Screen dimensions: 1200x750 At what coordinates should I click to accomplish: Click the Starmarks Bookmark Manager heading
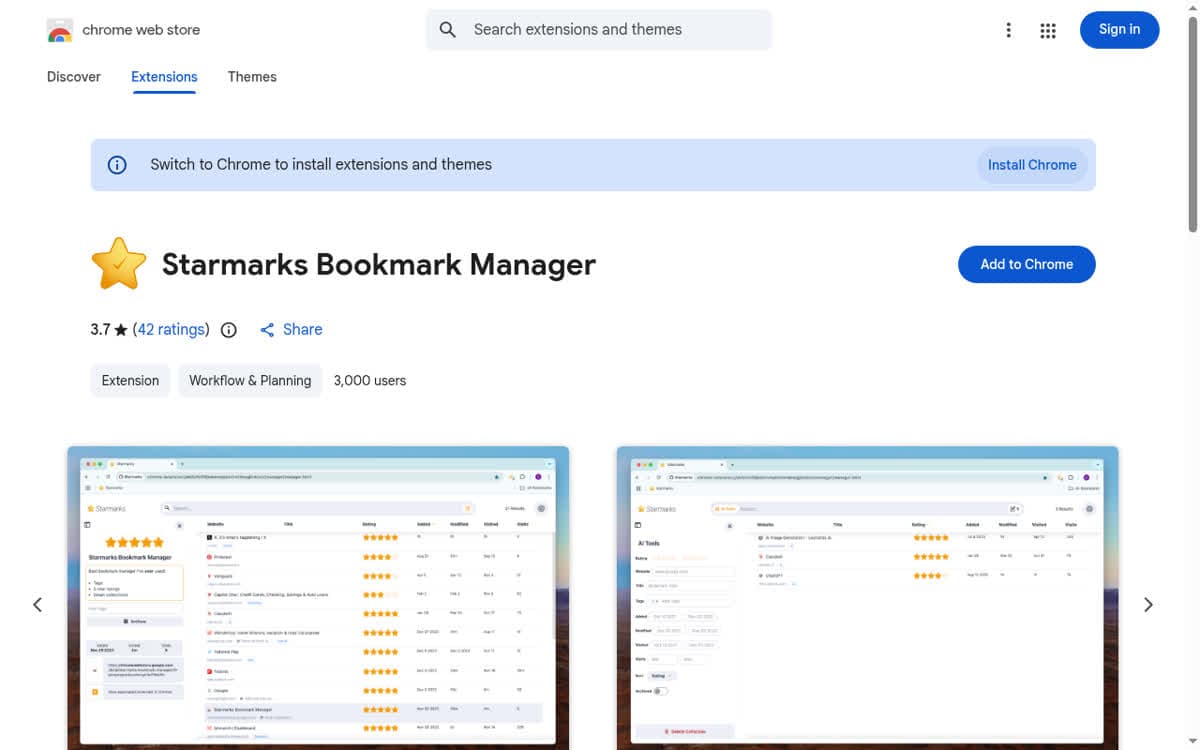(379, 265)
